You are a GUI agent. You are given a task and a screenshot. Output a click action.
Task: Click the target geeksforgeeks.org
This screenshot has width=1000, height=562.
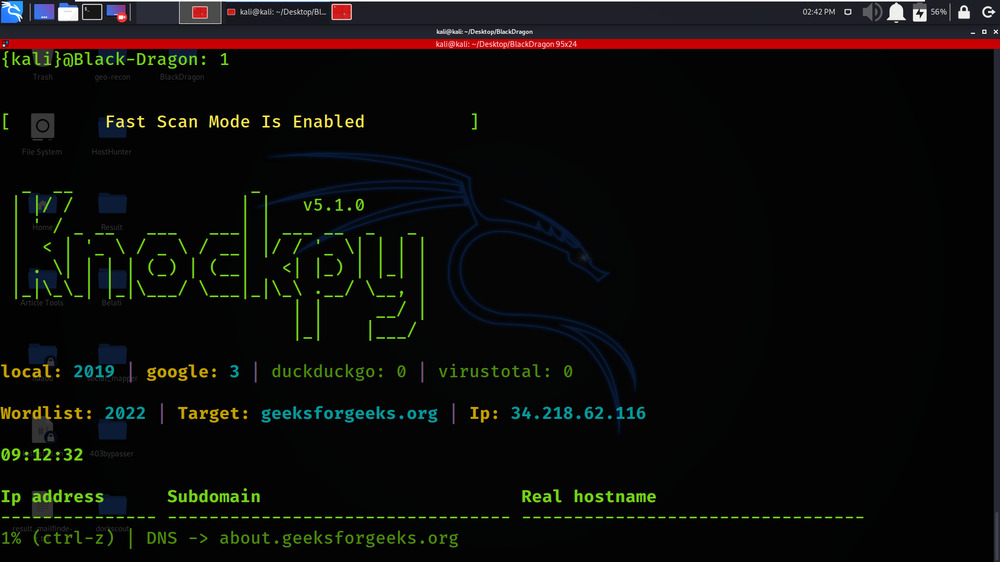tap(349, 413)
